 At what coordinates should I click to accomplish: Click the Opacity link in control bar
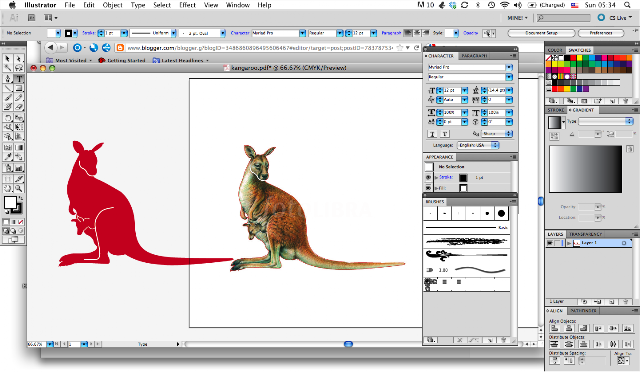click(470, 33)
